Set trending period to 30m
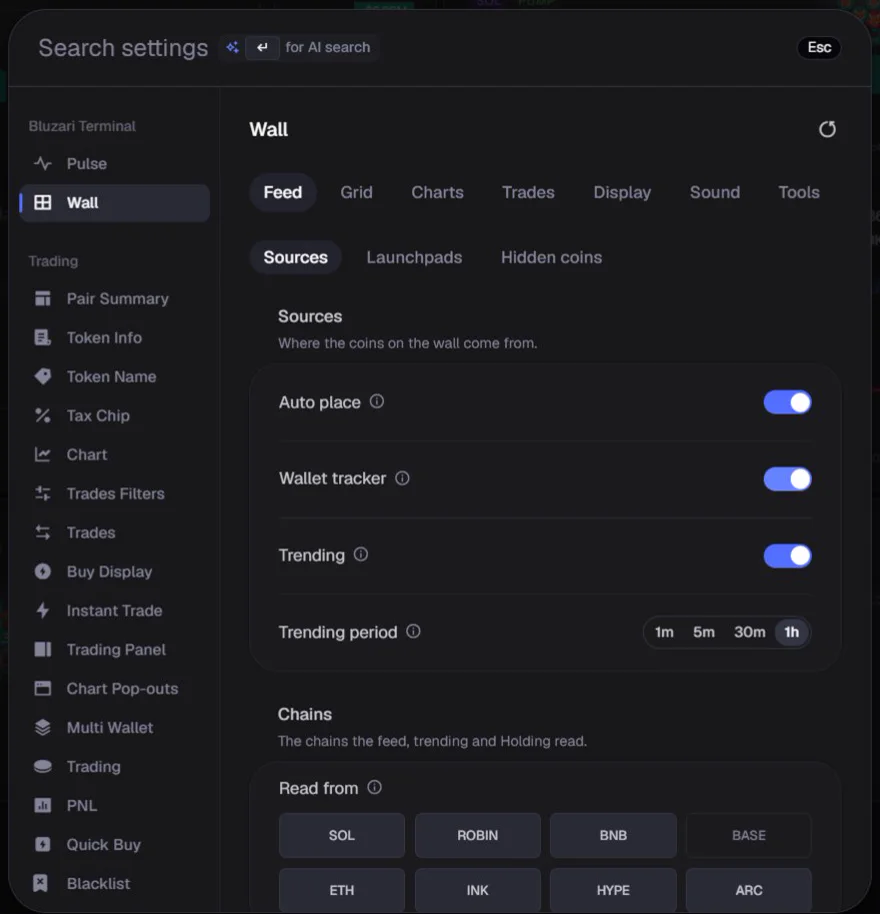Image resolution: width=880 pixels, height=914 pixels. coord(749,632)
